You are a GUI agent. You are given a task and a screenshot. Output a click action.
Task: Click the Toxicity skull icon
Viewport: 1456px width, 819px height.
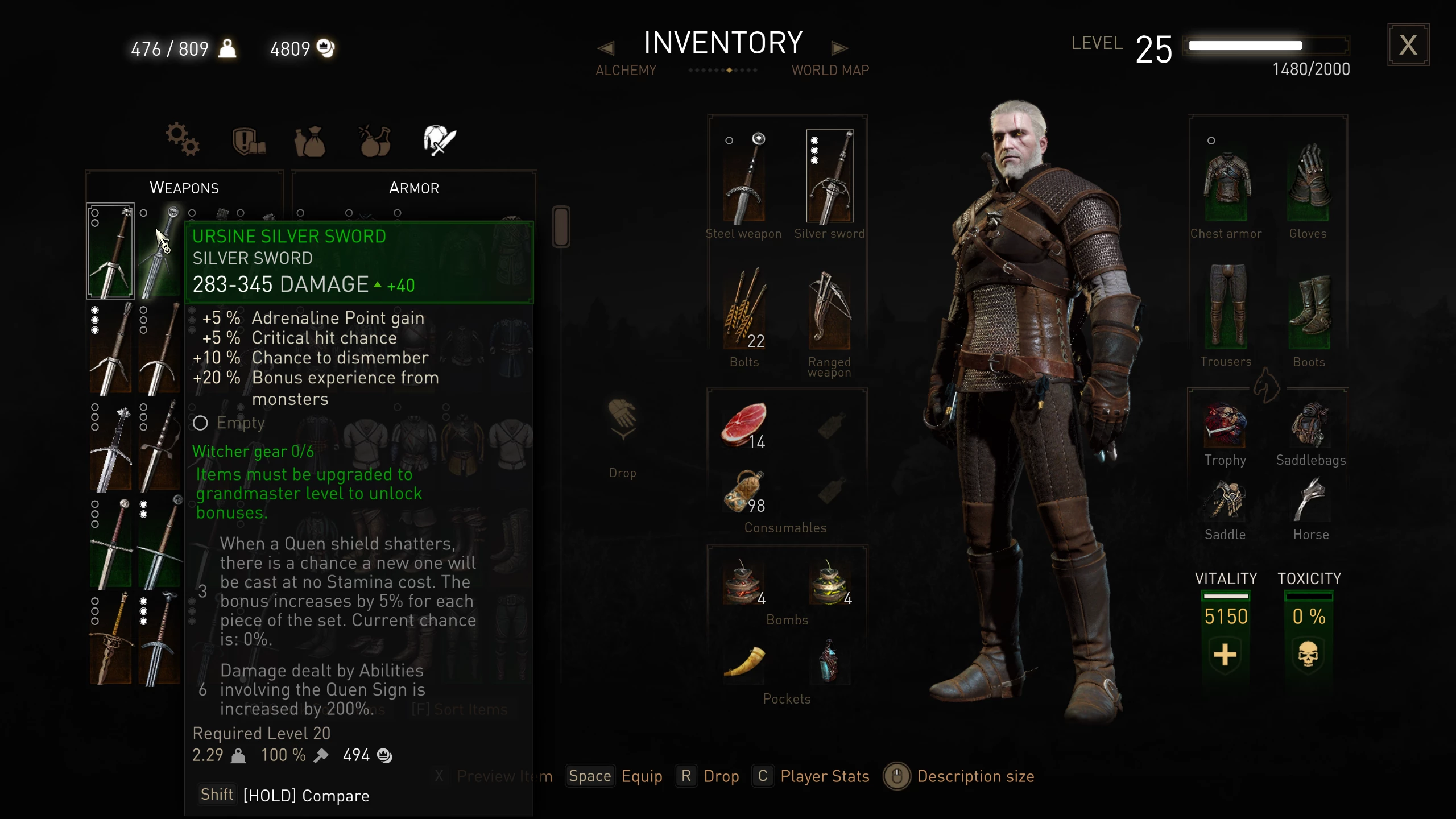[1308, 655]
